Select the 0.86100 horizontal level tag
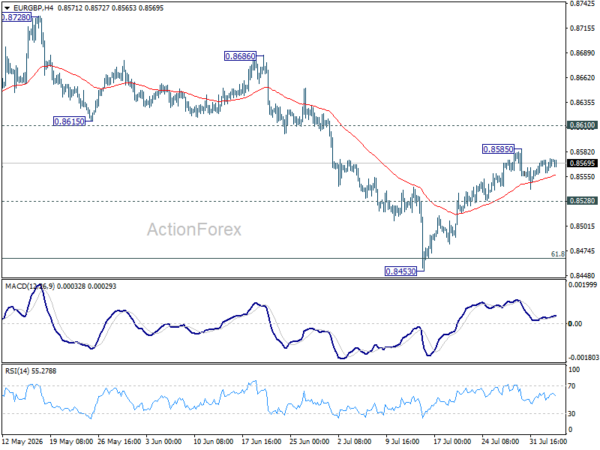The height and width of the screenshot is (450, 600). (582, 125)
